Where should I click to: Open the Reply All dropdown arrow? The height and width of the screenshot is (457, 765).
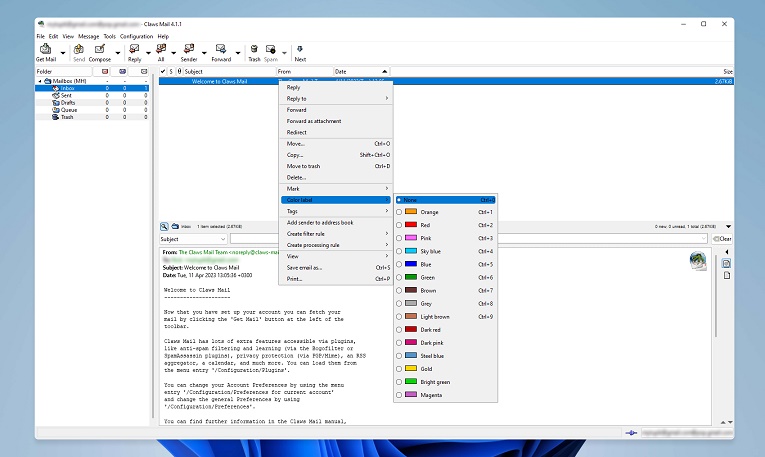[173, 53]
